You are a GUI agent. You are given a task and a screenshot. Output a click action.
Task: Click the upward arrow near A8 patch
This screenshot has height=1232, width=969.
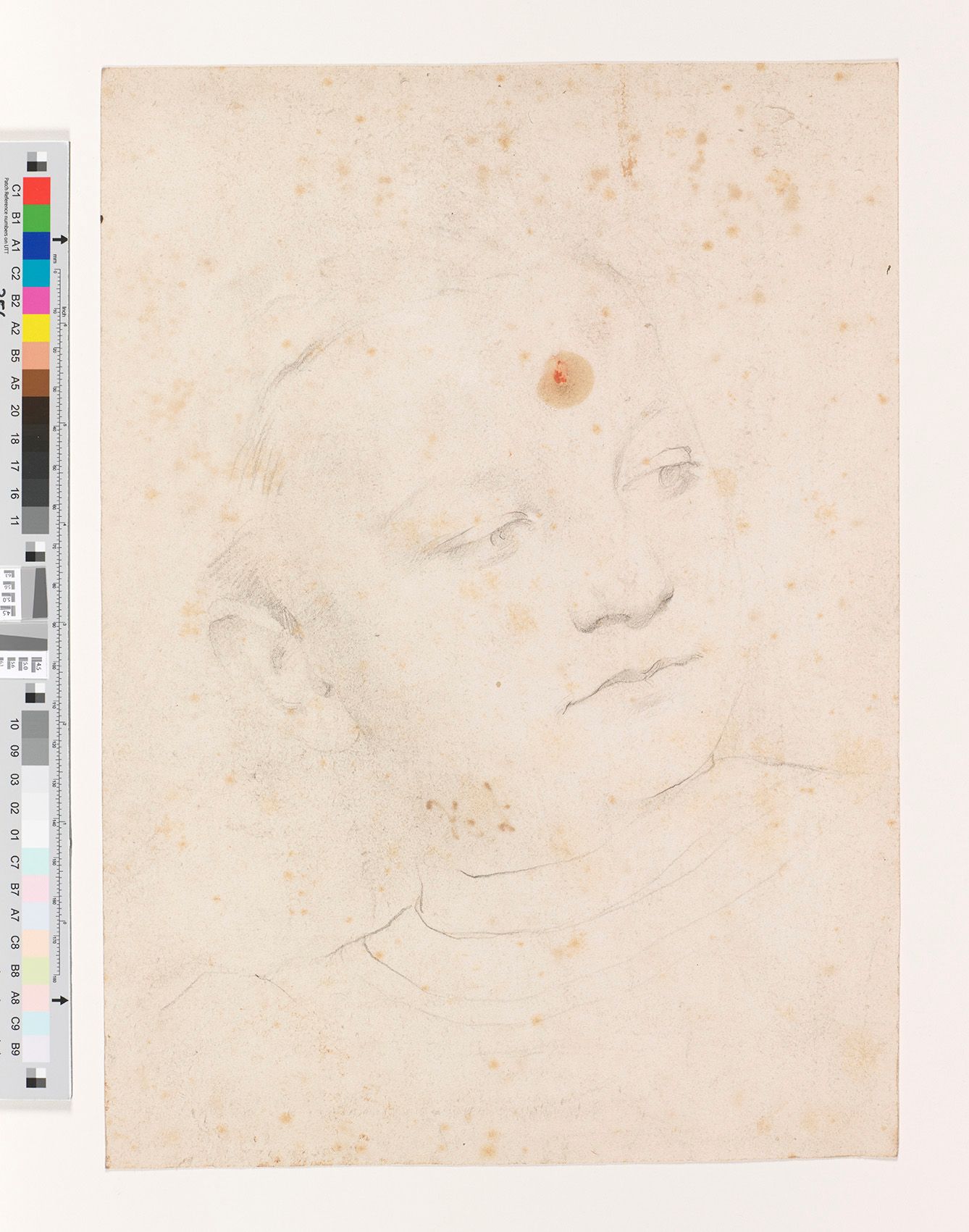[62, 1000]
